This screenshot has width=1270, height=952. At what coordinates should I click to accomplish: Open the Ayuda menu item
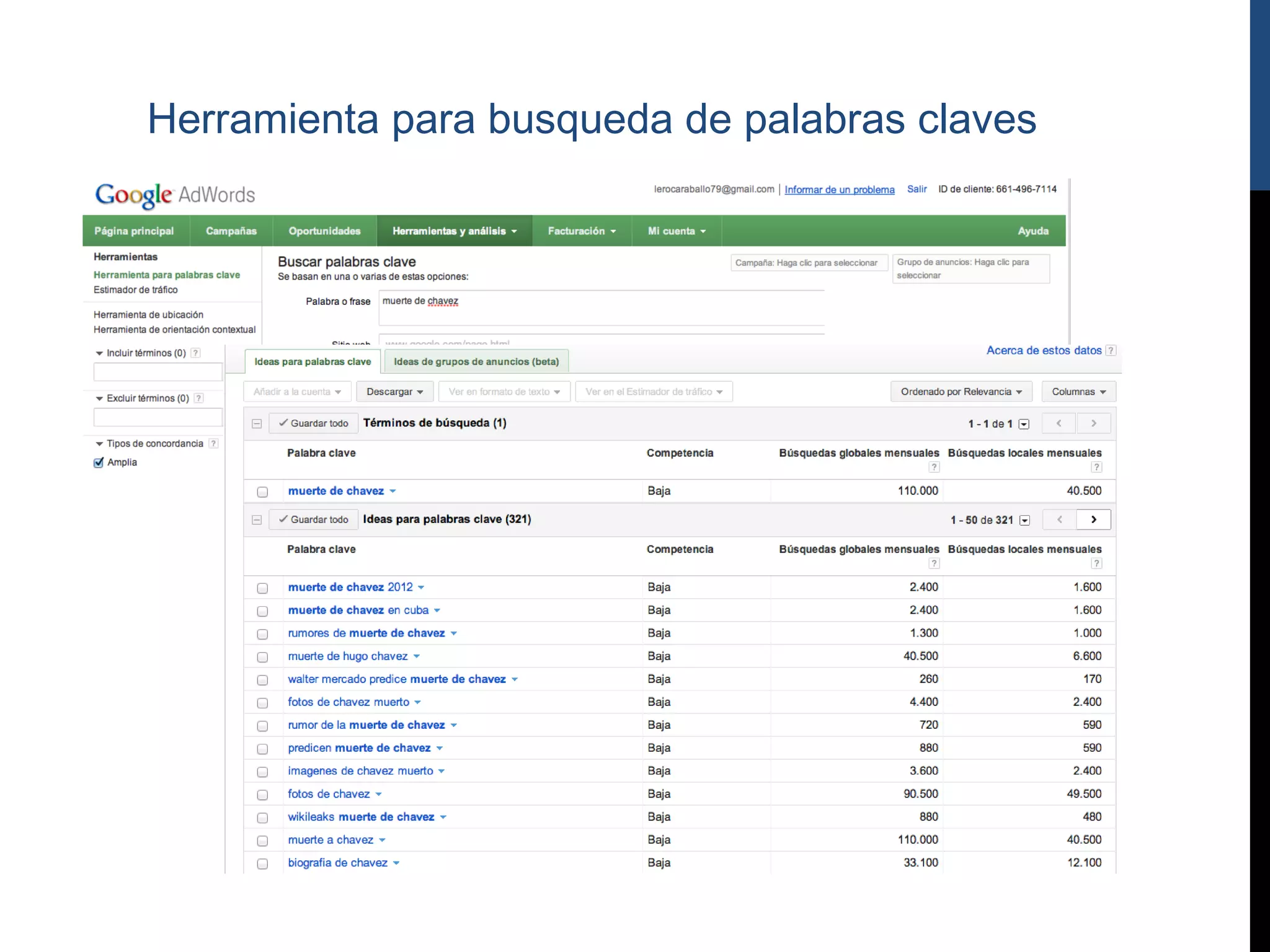tap(1033, 231)
